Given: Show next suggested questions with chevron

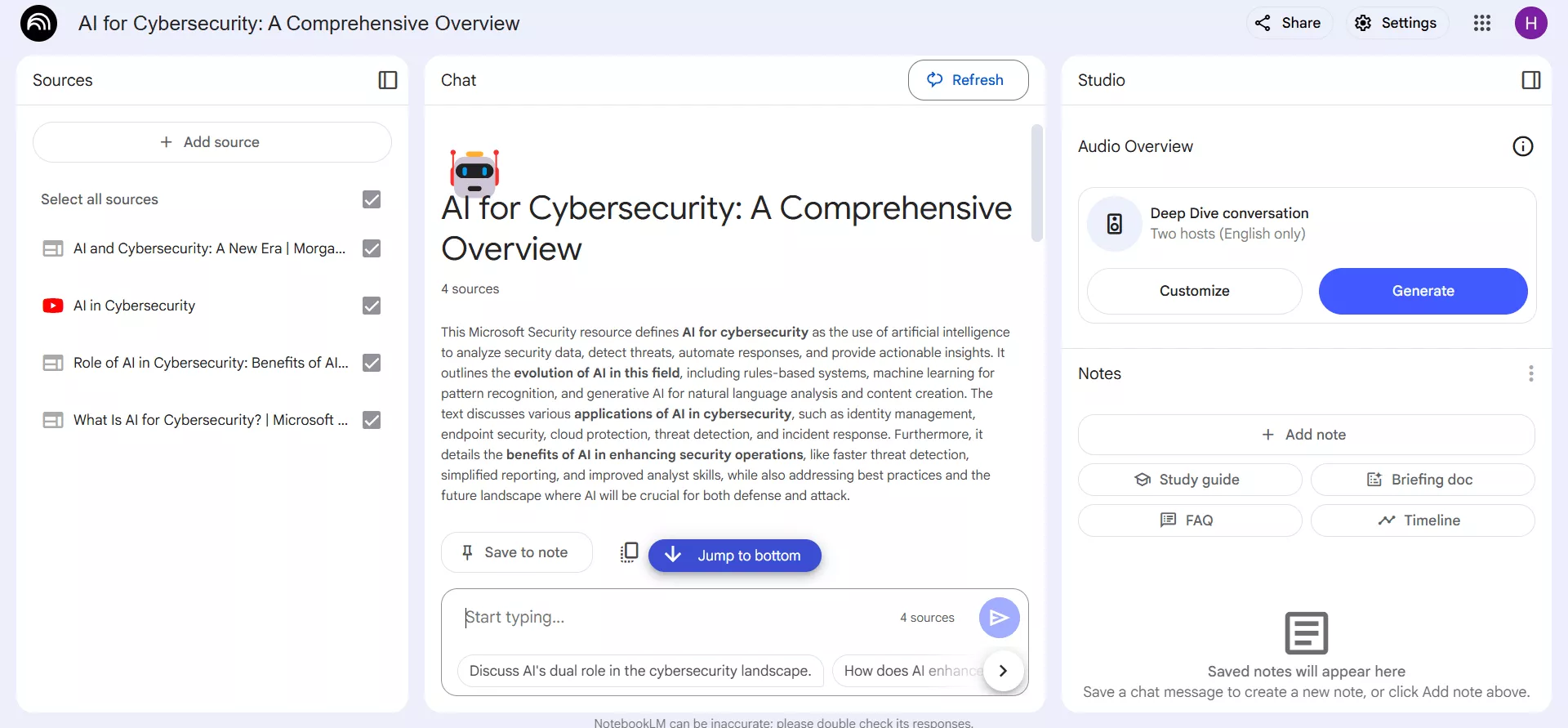Looking at the screenshot, I should 1003,671.
